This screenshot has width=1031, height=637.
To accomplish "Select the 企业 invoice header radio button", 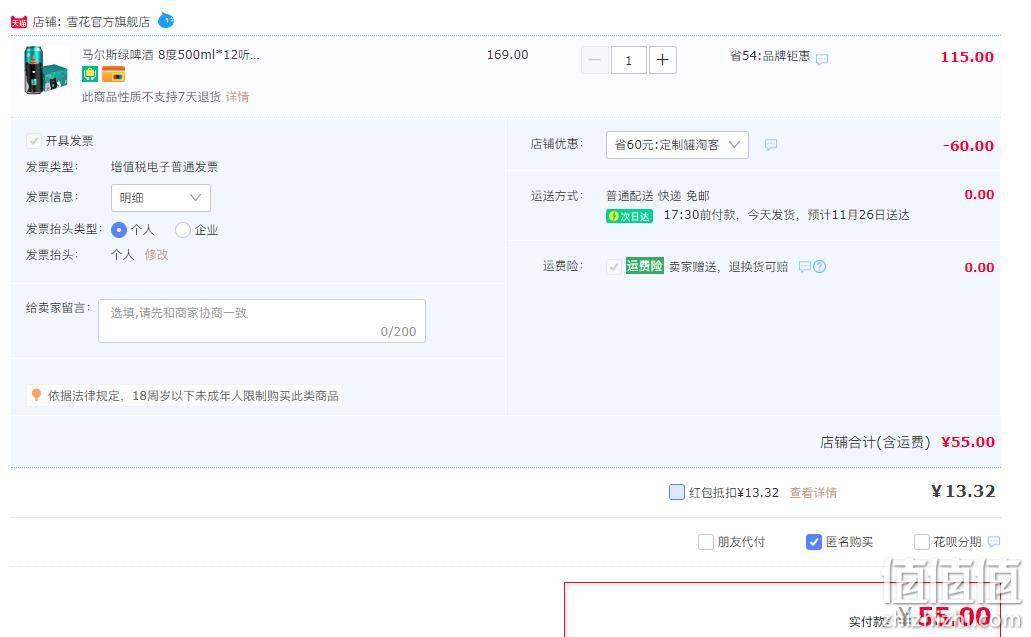I will point(183,229).
